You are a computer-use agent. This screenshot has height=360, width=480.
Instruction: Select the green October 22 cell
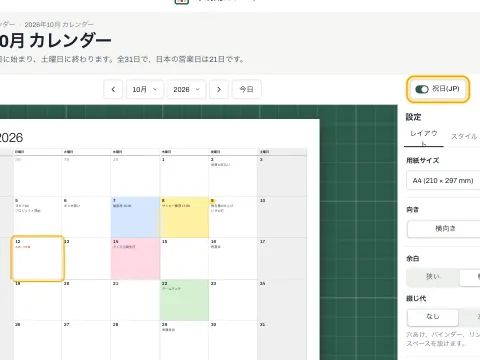[184, 300]
